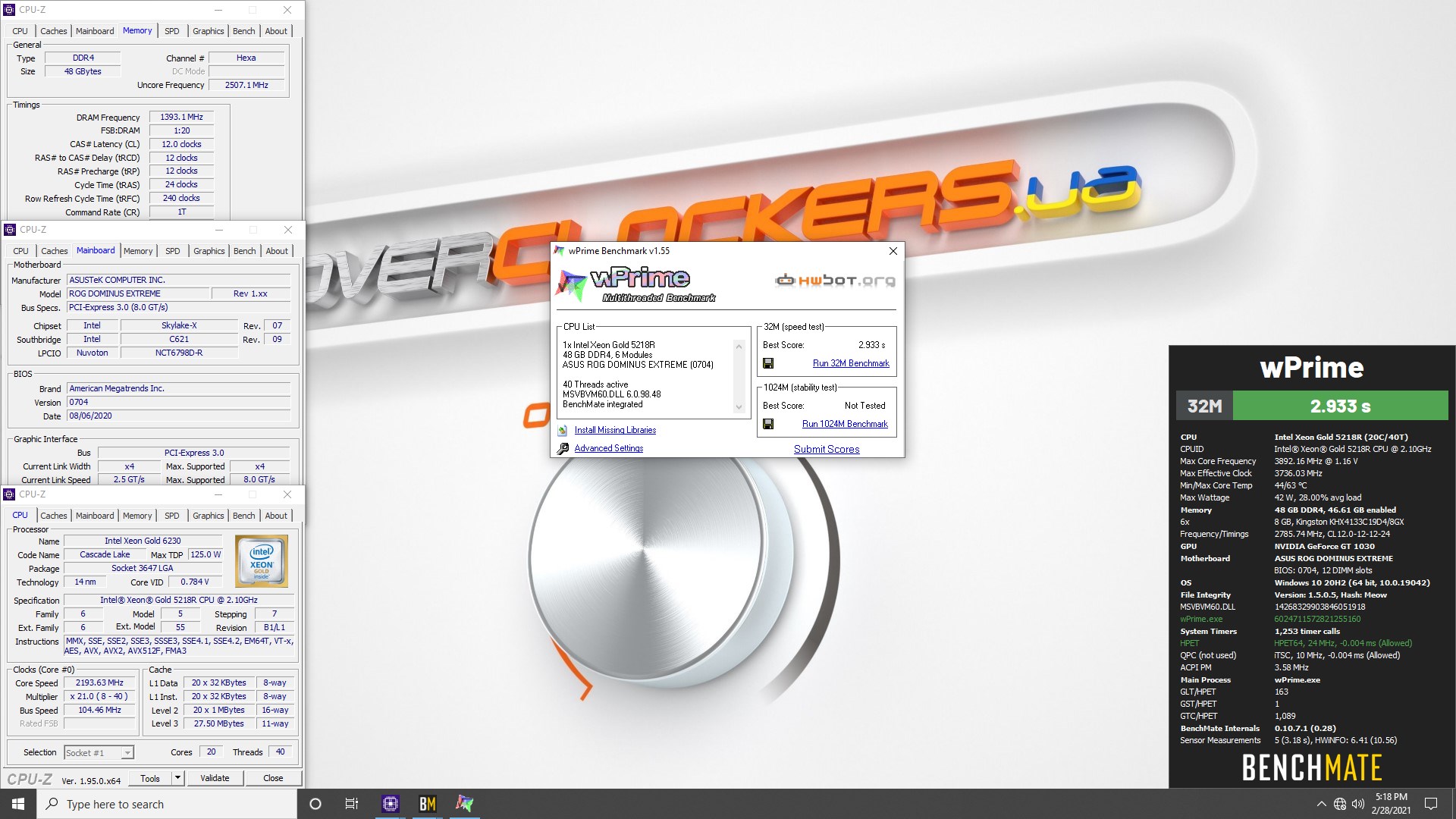Click the Level 3 cache 27.50 MBytes value
Image resolution: width=1456 pixels, height=819 pixels.
pyautogui.click(x=218, y=723)
